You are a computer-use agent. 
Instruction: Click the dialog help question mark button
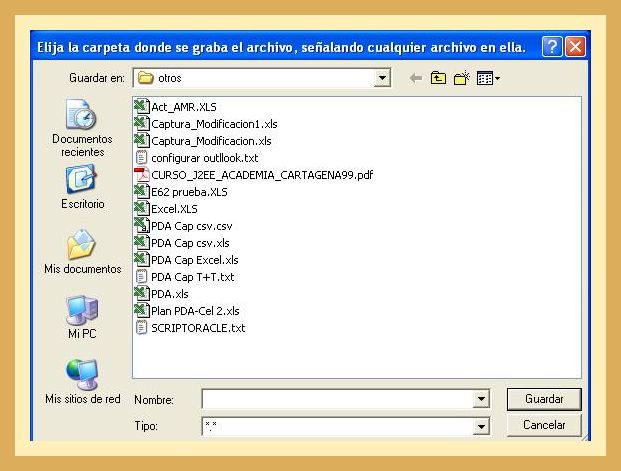[552, 47]
